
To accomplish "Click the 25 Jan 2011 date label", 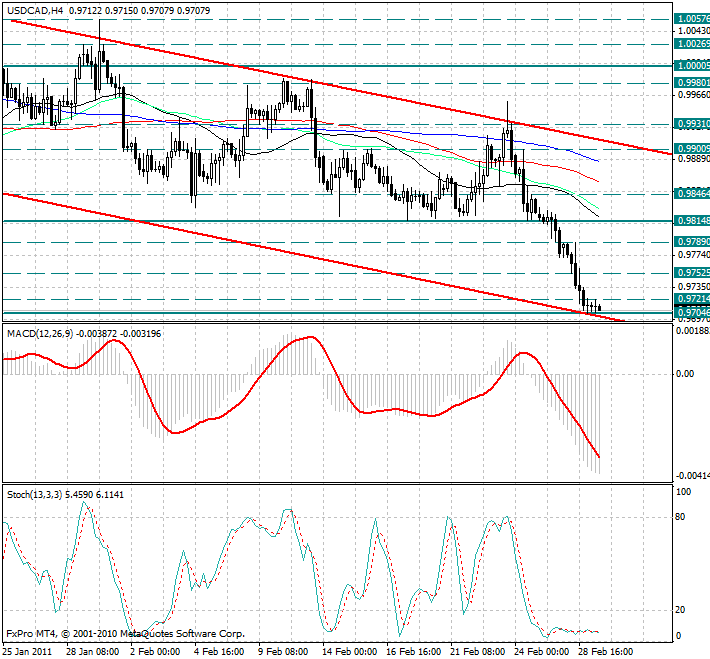I will click(27, 651).
